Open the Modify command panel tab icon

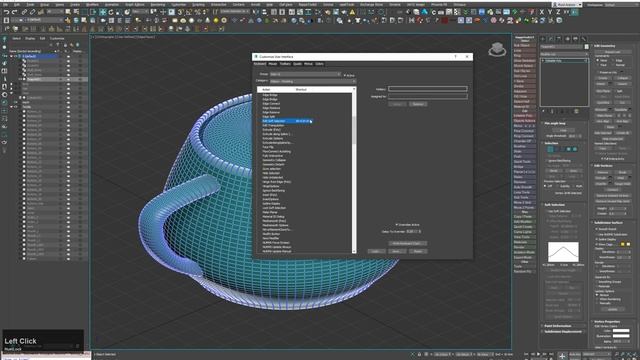coord(551,39)
